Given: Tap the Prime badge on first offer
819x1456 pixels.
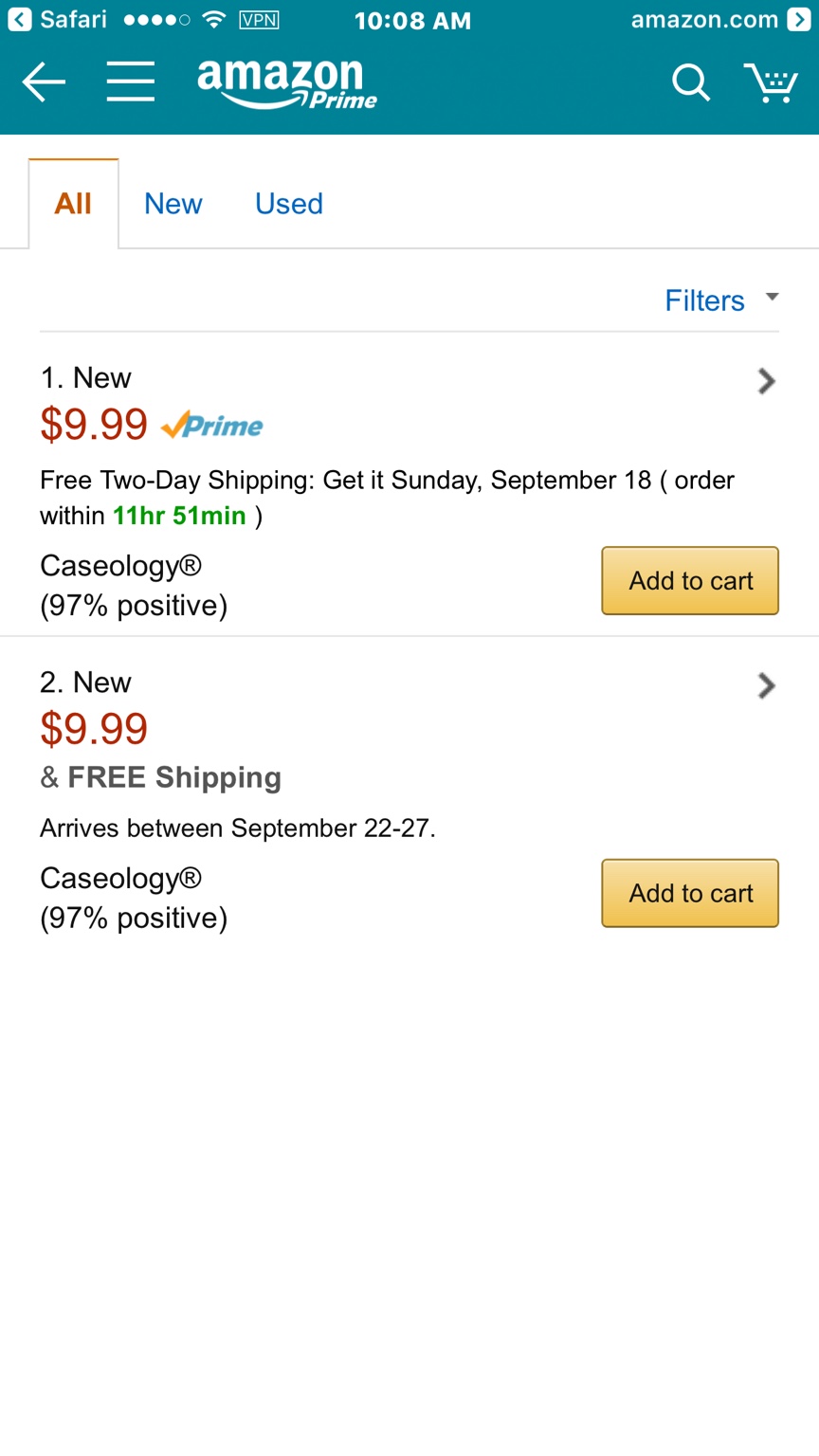Looking at the screenshot, I should [x=212, y=426].
